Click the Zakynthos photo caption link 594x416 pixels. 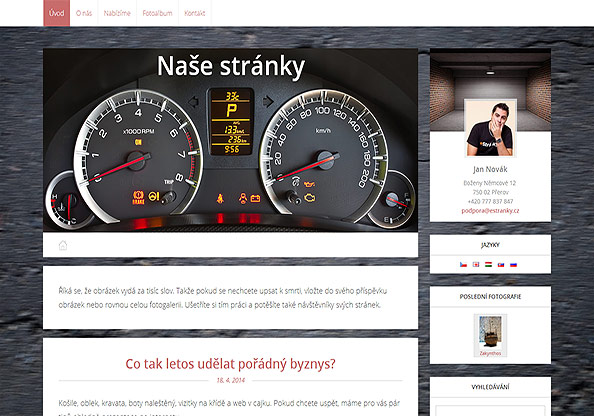coord(490,353)
